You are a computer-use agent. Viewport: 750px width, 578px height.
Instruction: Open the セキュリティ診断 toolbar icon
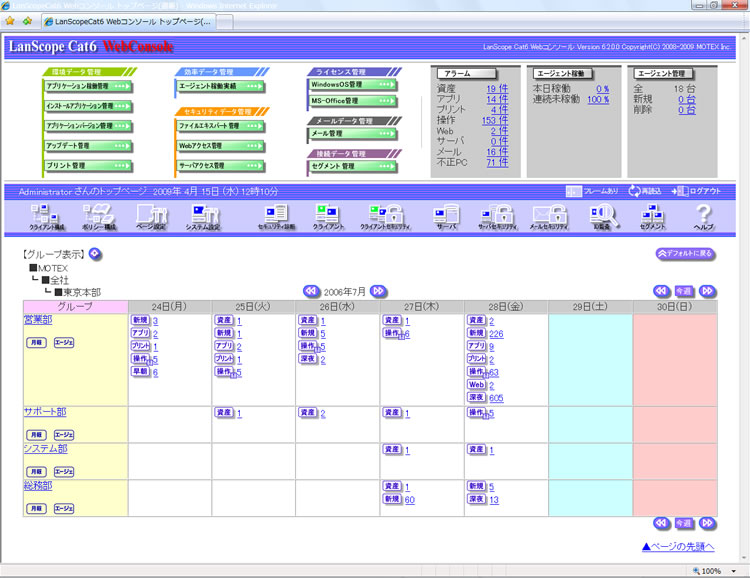[276, 217]
